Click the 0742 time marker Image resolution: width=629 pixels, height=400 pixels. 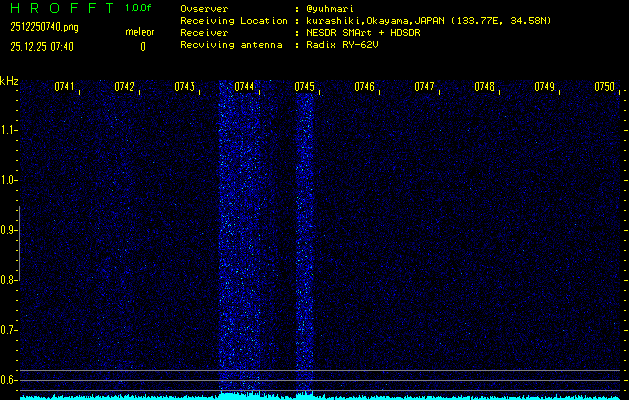[x=124, y=87]
